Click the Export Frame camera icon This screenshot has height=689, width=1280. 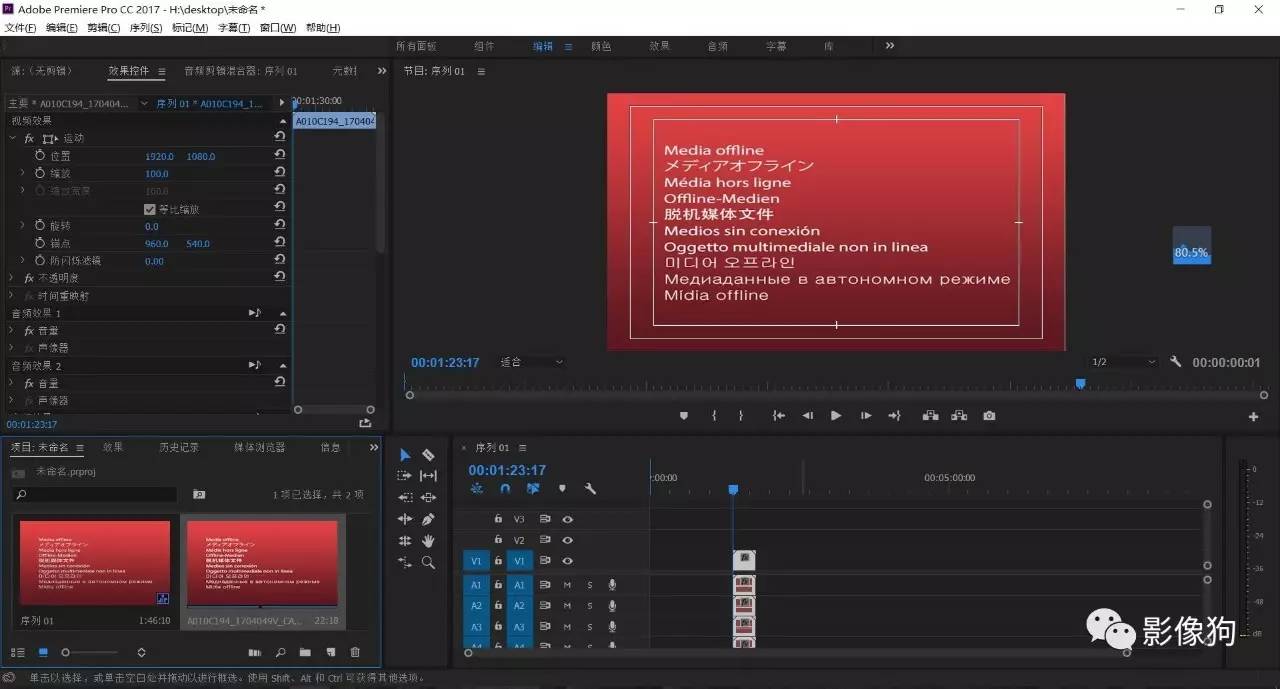[x=989, y=416]
